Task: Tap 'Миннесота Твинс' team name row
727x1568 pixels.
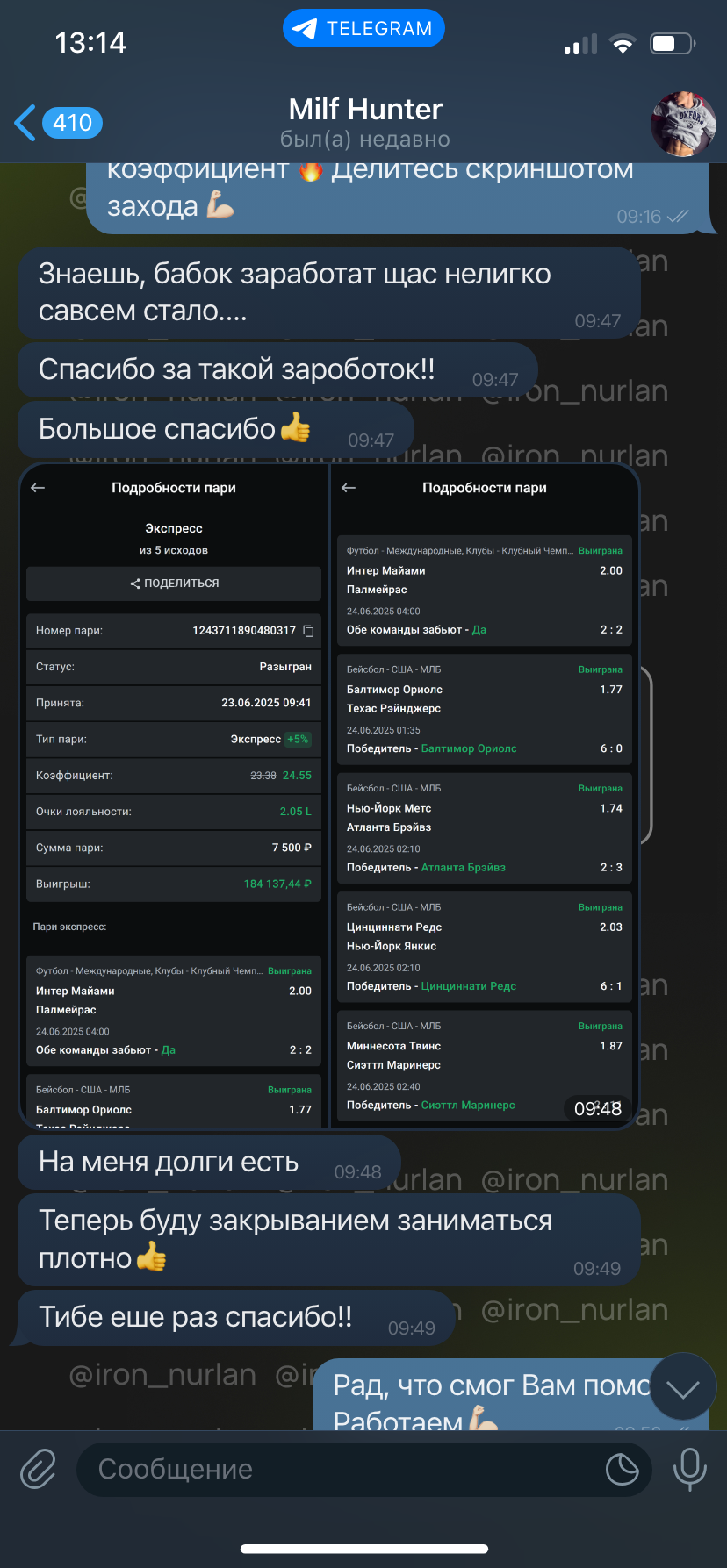Action: pos(393,1046)
